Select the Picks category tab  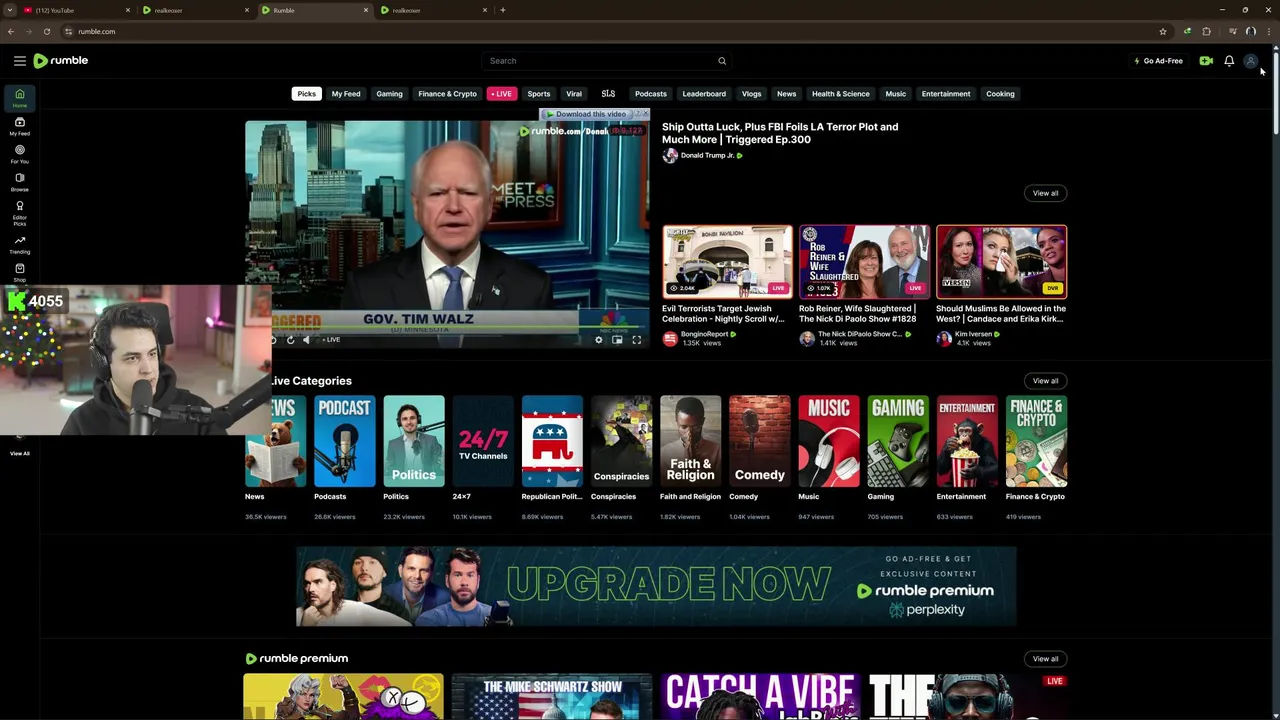tap(306, 94)
